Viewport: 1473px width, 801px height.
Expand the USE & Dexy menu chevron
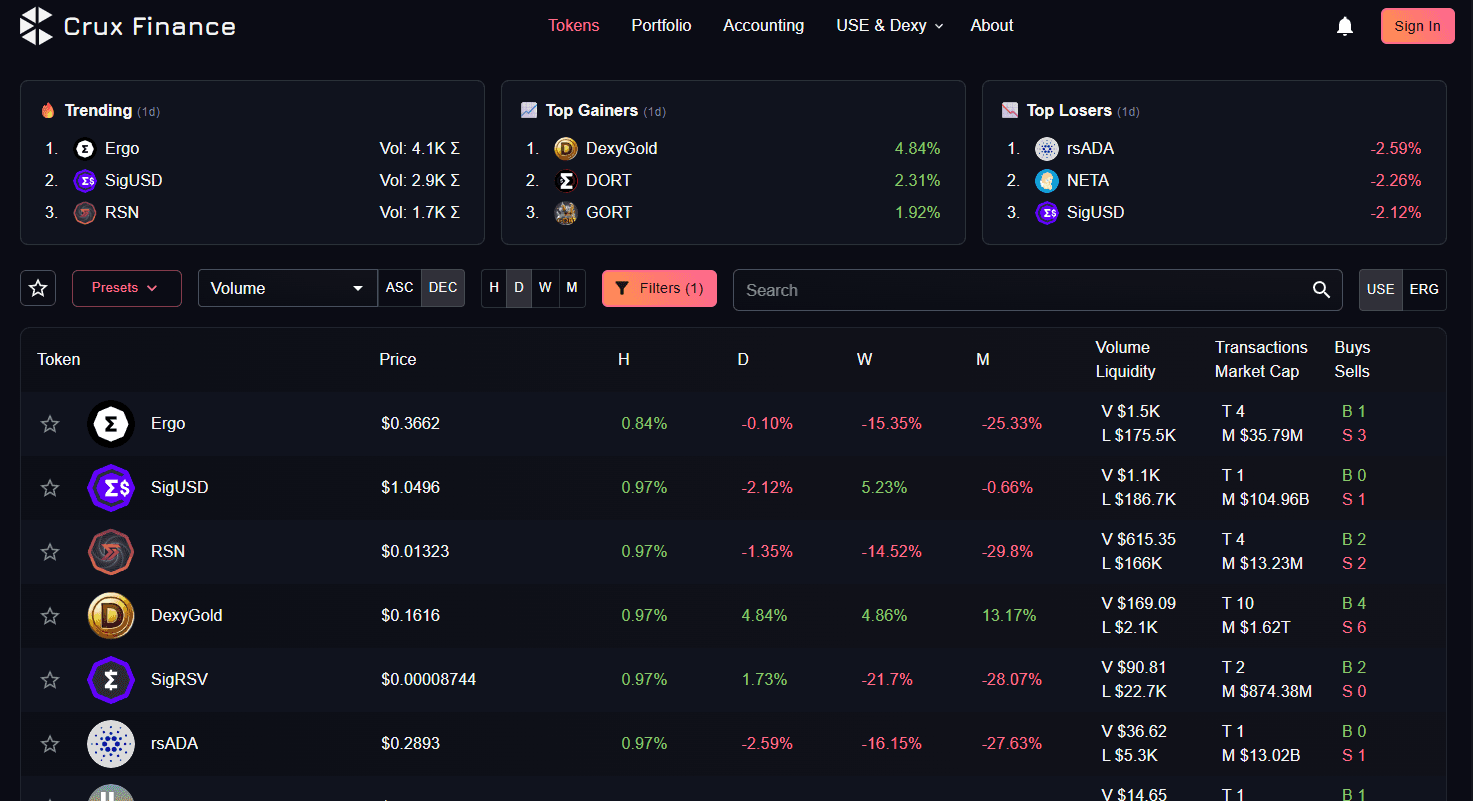938,26
